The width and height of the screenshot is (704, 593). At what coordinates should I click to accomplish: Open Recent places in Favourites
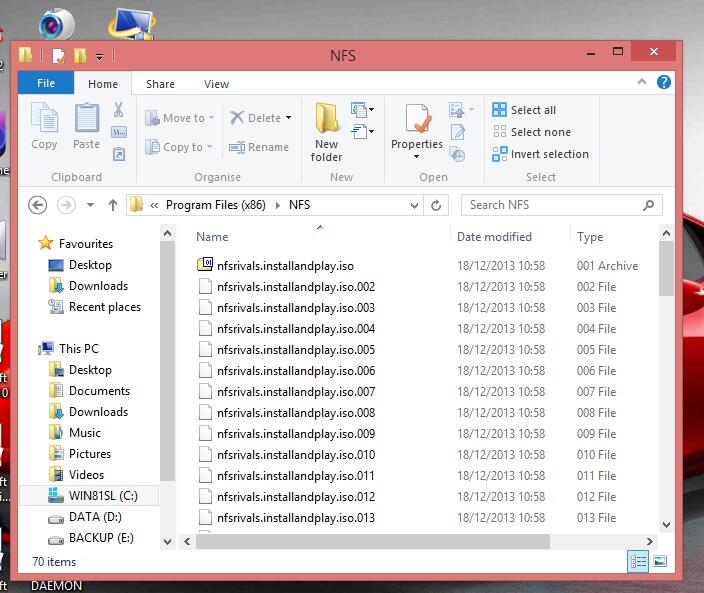(94, 307)
